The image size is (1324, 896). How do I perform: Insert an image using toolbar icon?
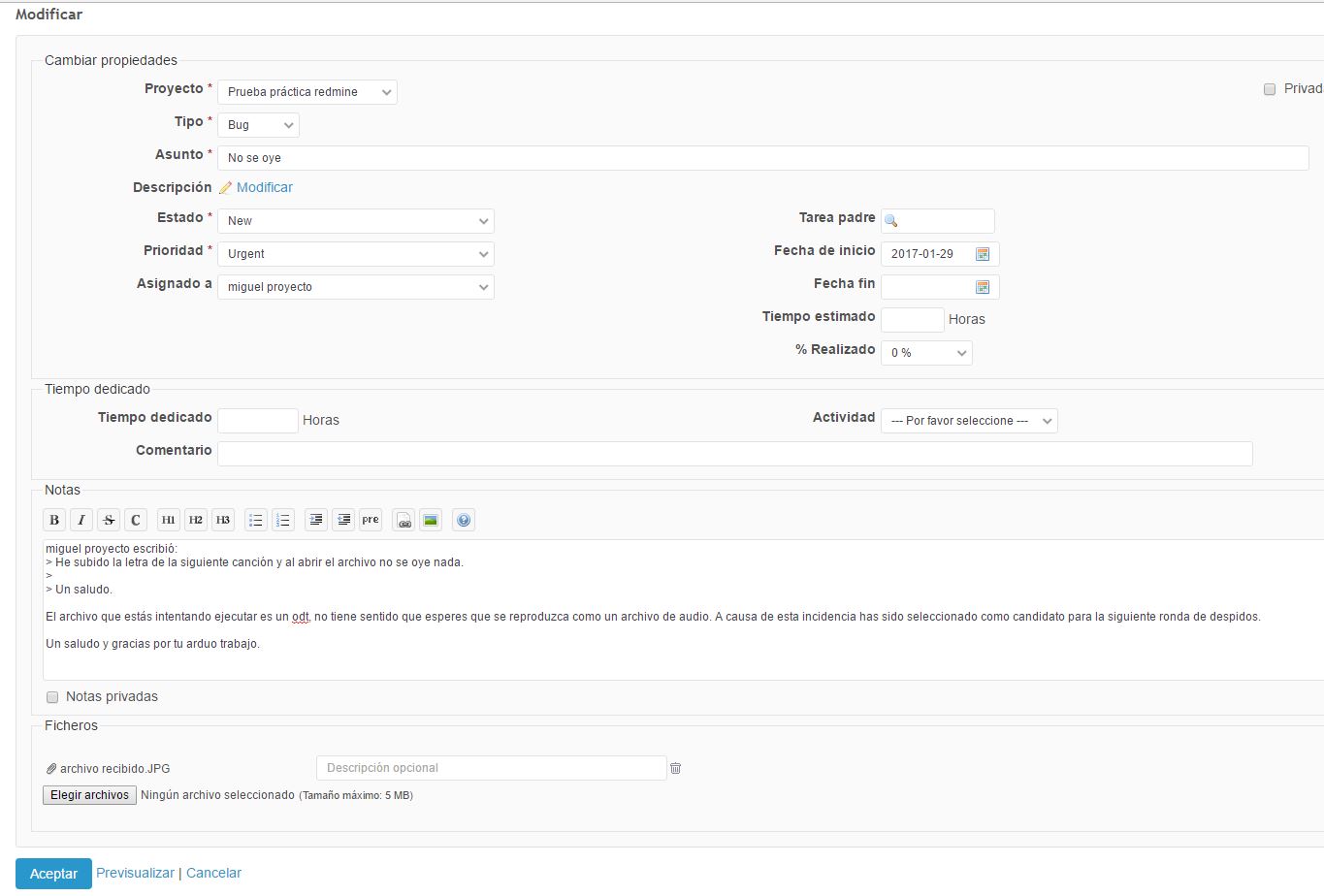(431, 520)
